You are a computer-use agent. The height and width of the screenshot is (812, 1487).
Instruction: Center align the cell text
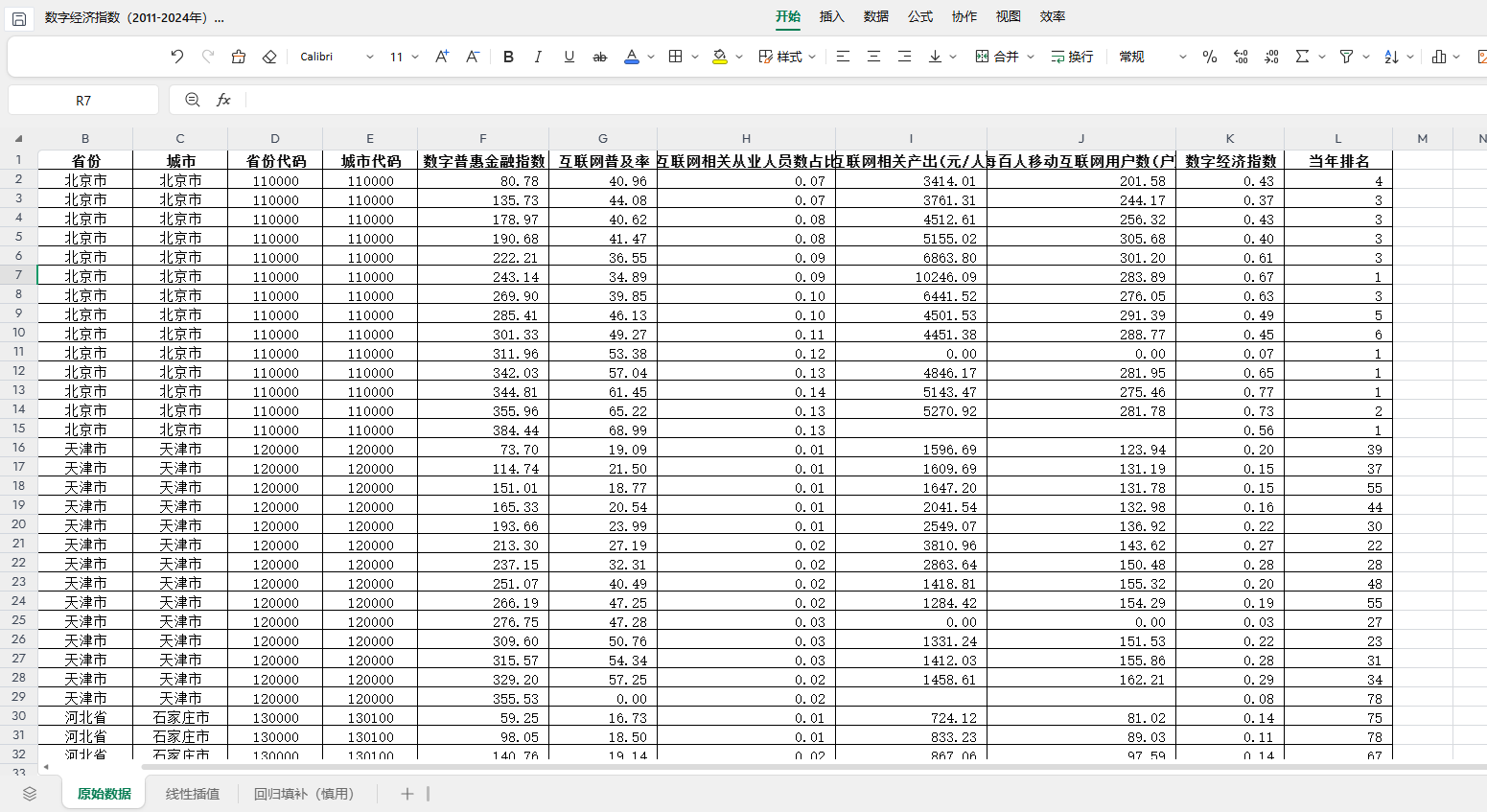pos(873,57)
